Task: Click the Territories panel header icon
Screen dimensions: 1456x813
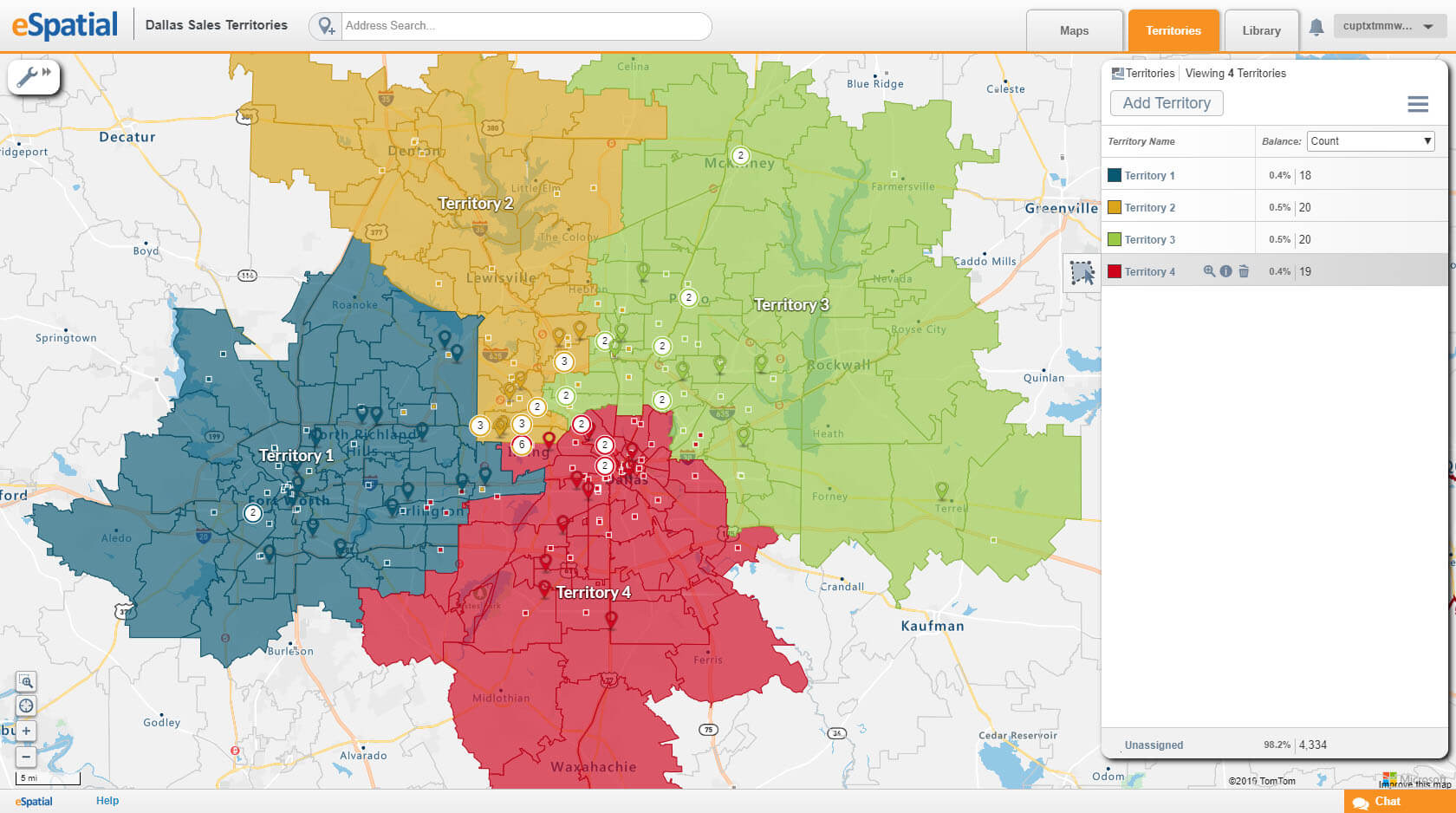Action: coord(1117,74)
